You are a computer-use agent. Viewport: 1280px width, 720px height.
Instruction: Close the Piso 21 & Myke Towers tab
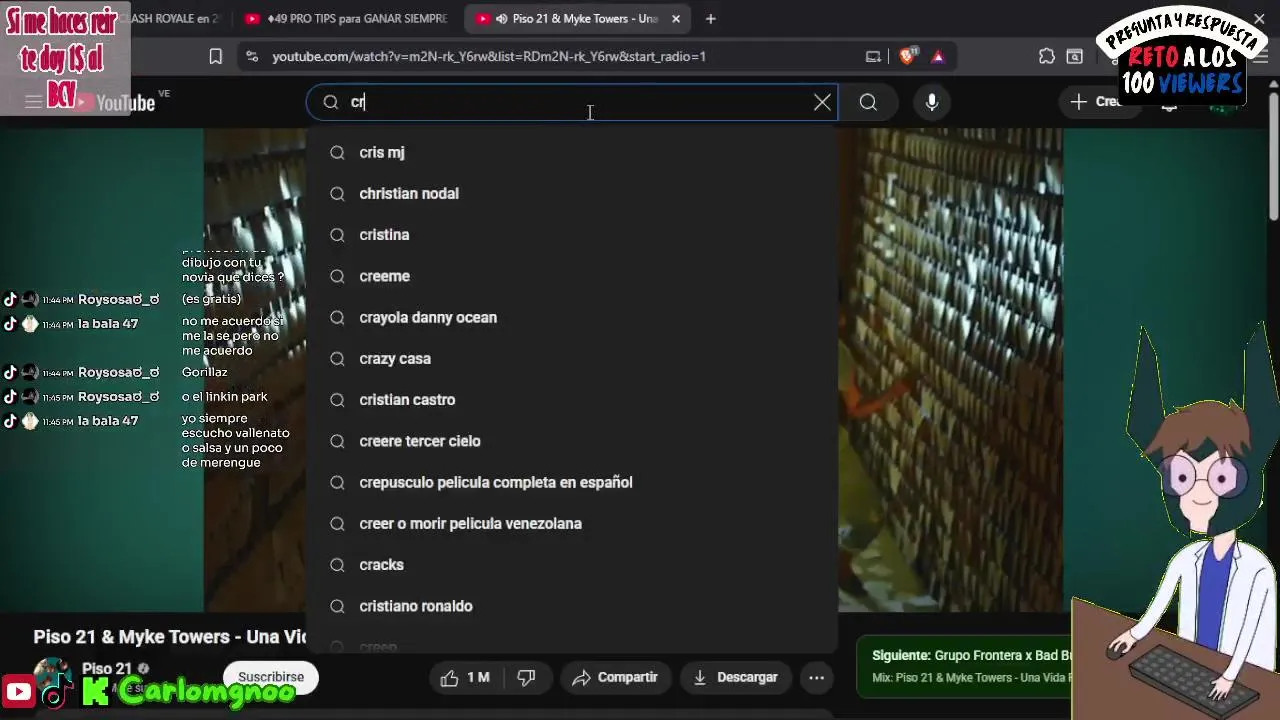(x=676, y=19)
